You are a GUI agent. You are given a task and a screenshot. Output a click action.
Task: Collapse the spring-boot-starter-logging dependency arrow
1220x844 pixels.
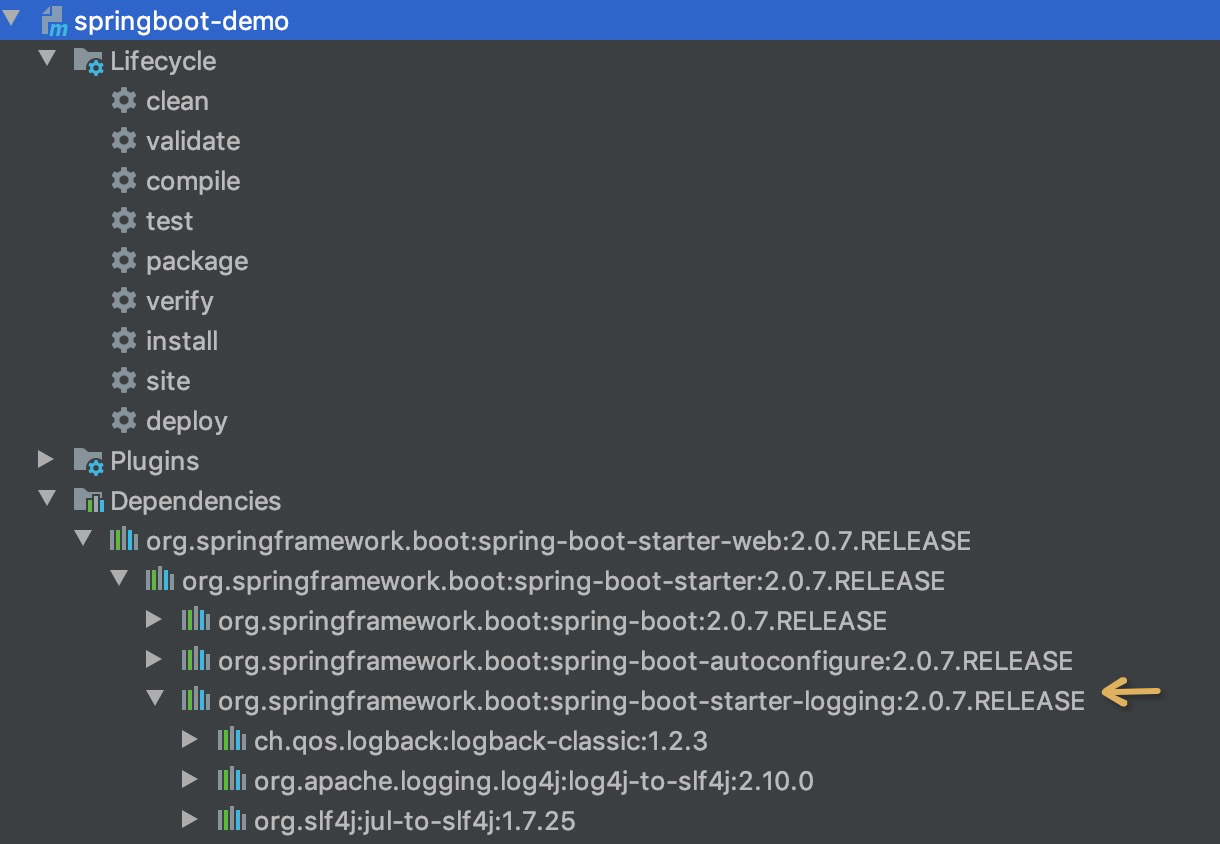tap(154, 699)
